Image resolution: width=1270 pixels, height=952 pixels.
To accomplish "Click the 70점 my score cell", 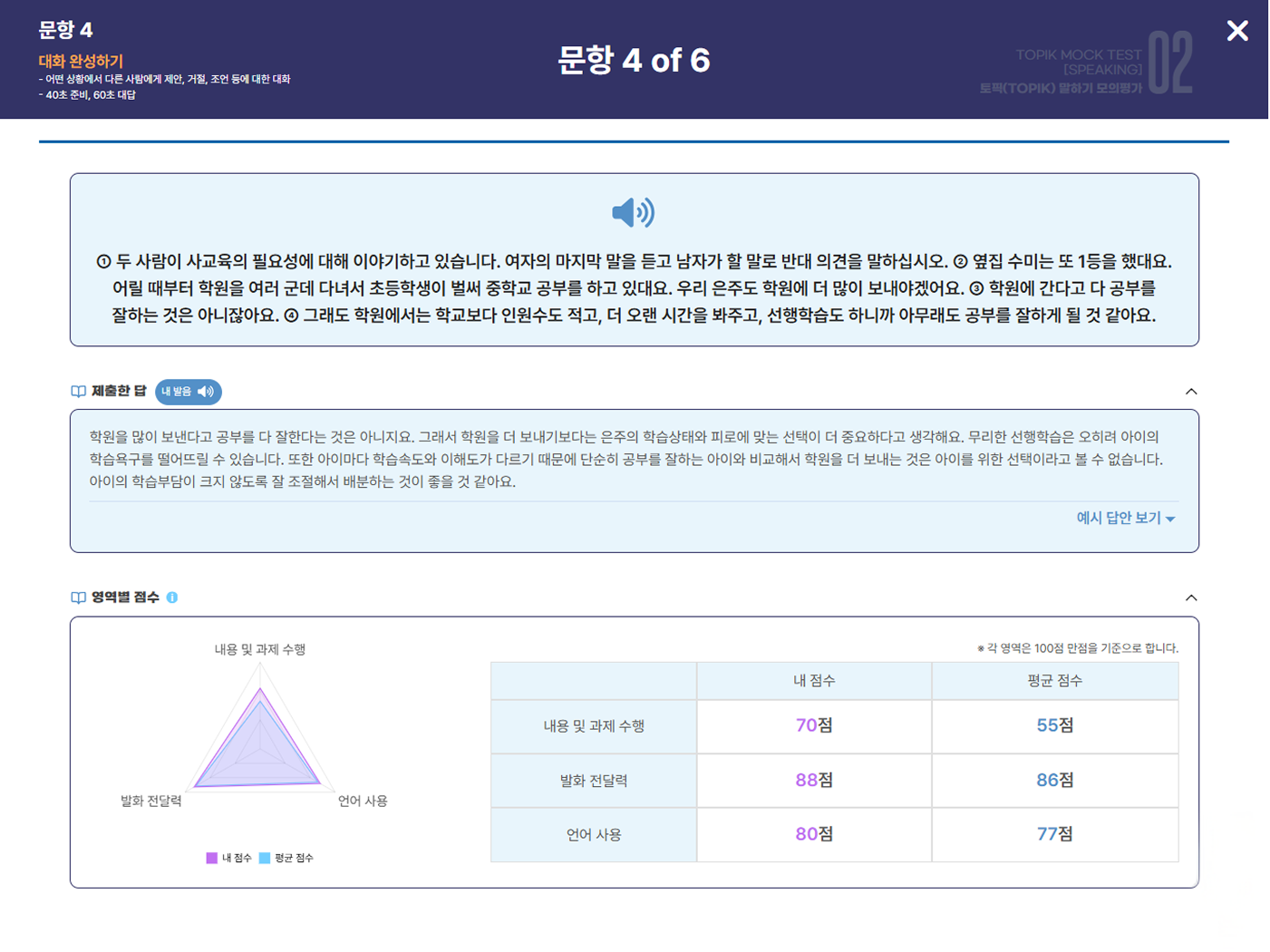I will pos(814,725).
